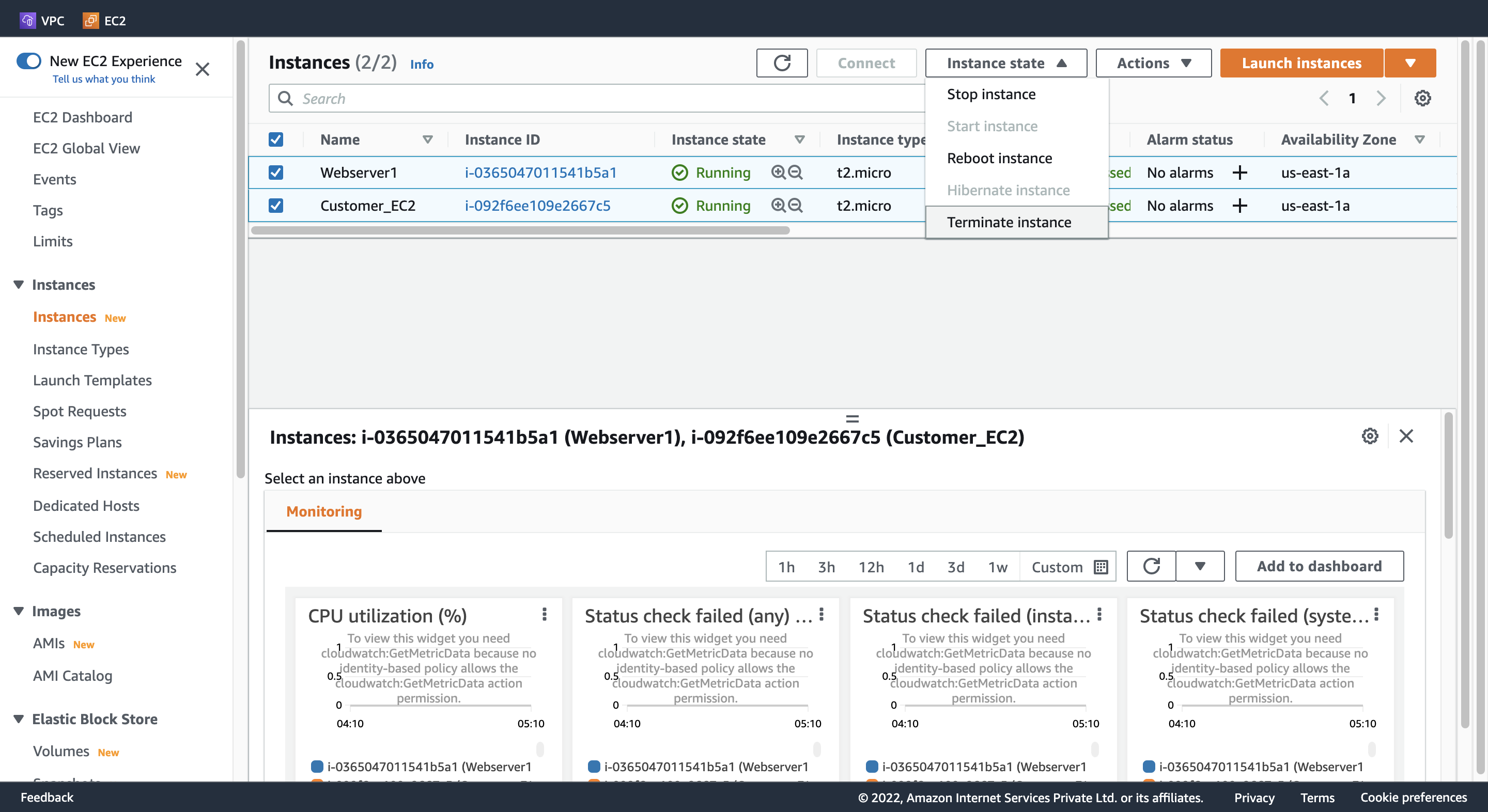Viewport: 1488px width, 812px height.
Task: Refresh the monitoring graphs
Action: (1151, 566)
